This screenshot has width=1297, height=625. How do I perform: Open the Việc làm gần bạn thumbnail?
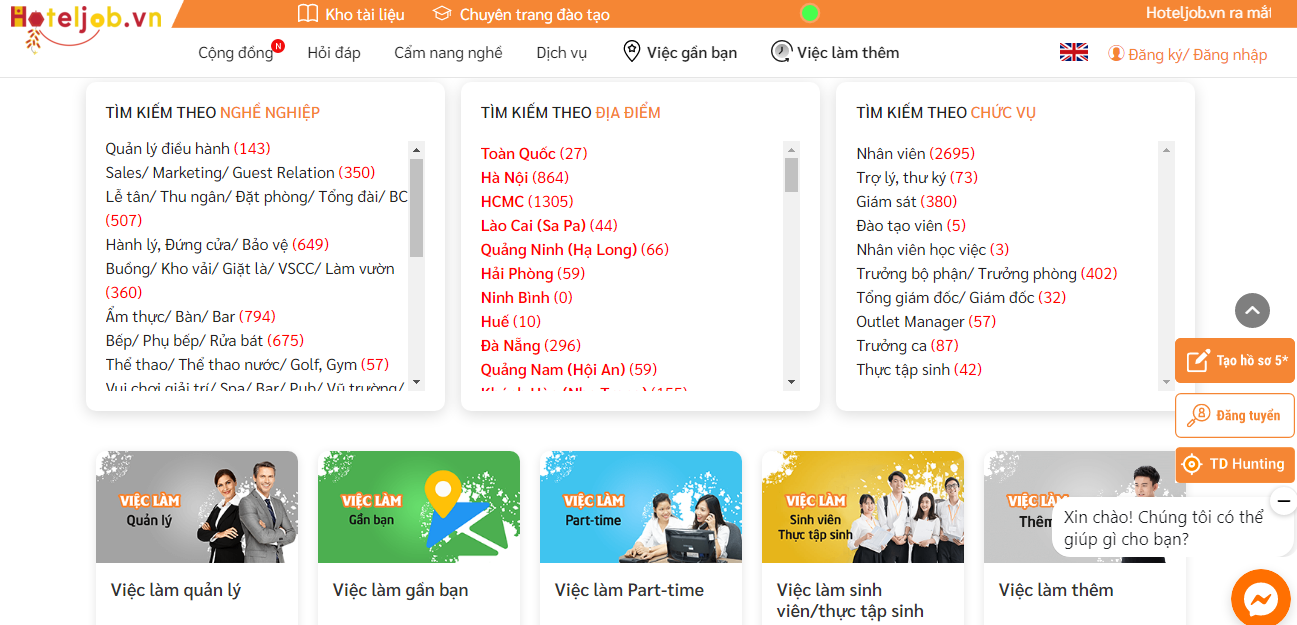click(419, 507)
